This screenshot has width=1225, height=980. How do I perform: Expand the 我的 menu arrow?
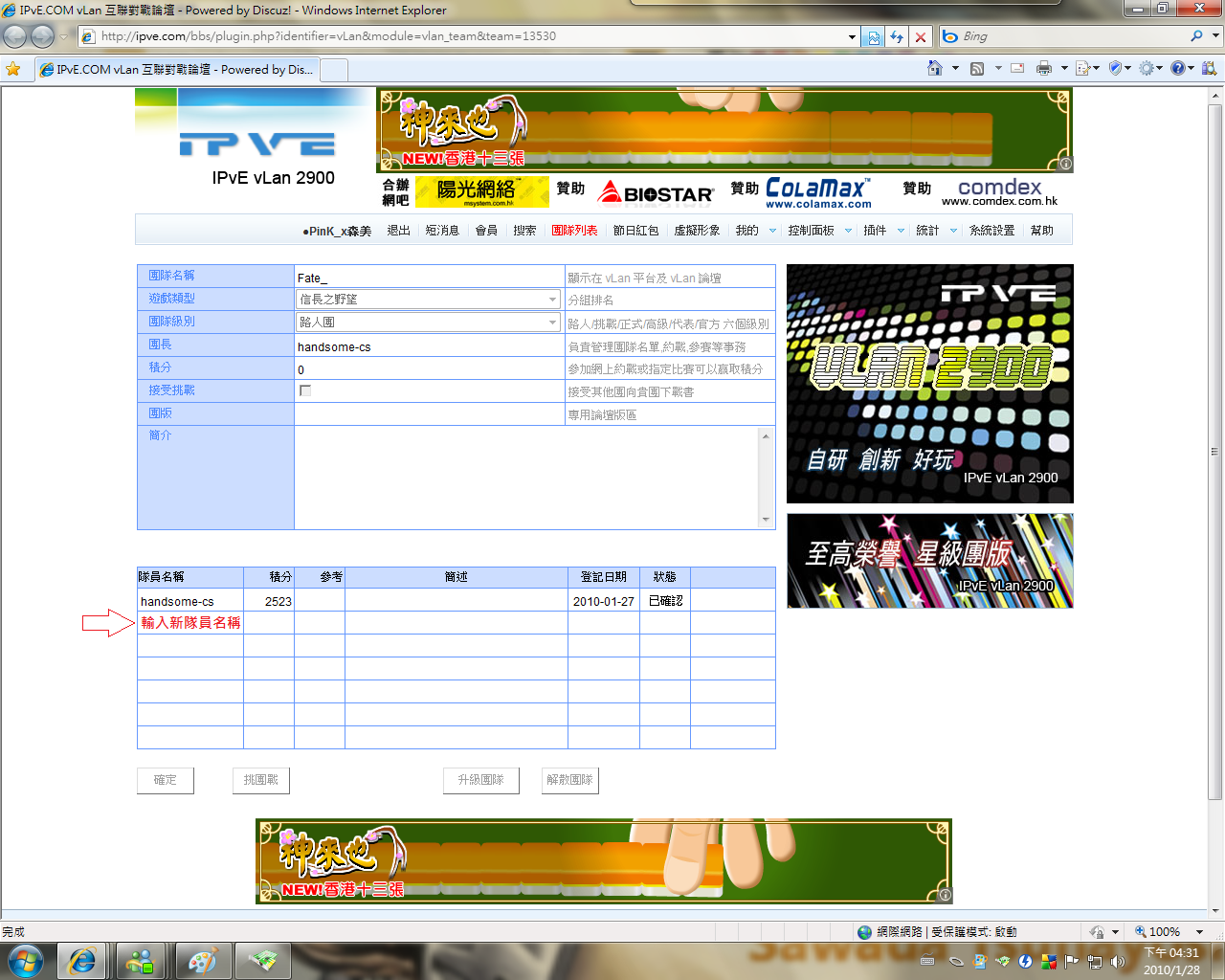click(x=772, y=231)
